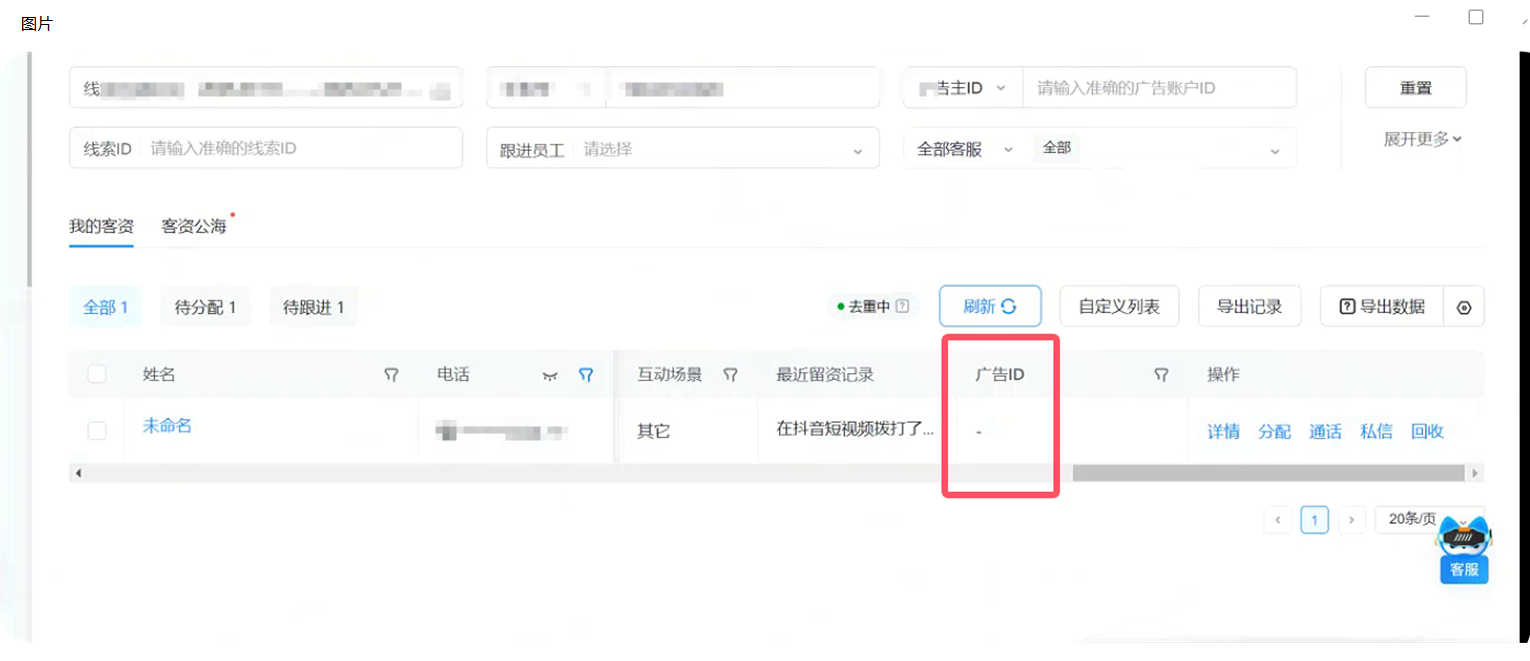Image resolution: width=1530 pixels, height=661 pixels.
Task: Expand 展开更多 filter options
Action: (1423, 139)
